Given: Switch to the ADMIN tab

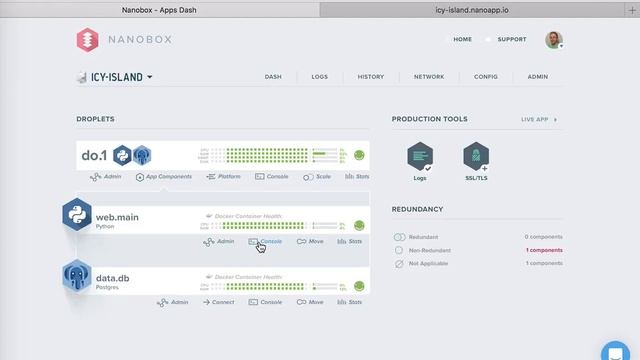Looking at the screenshot, I should 538,77.
